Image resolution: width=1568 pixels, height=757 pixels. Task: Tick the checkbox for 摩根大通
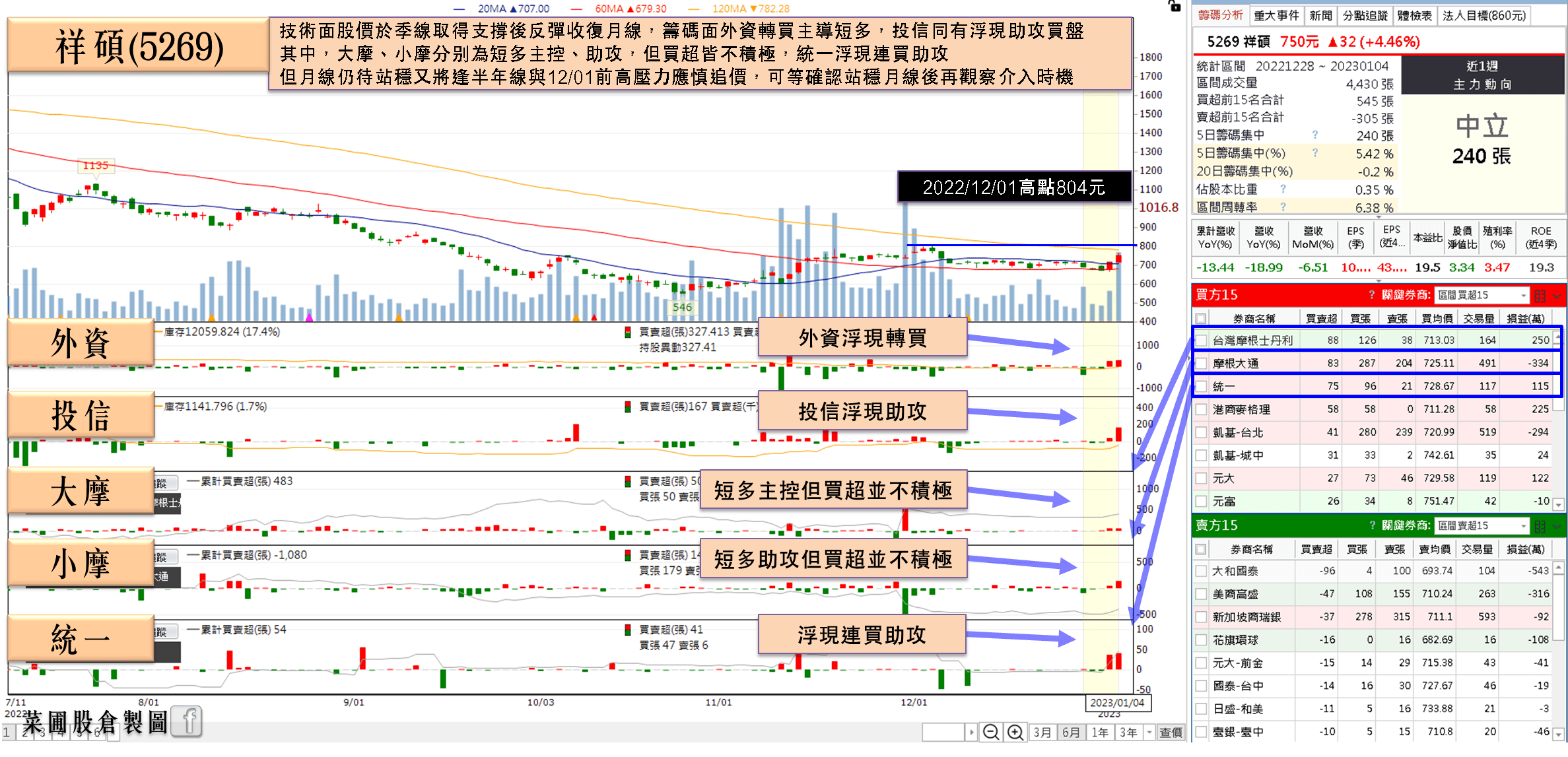(x=1202, y=364)
